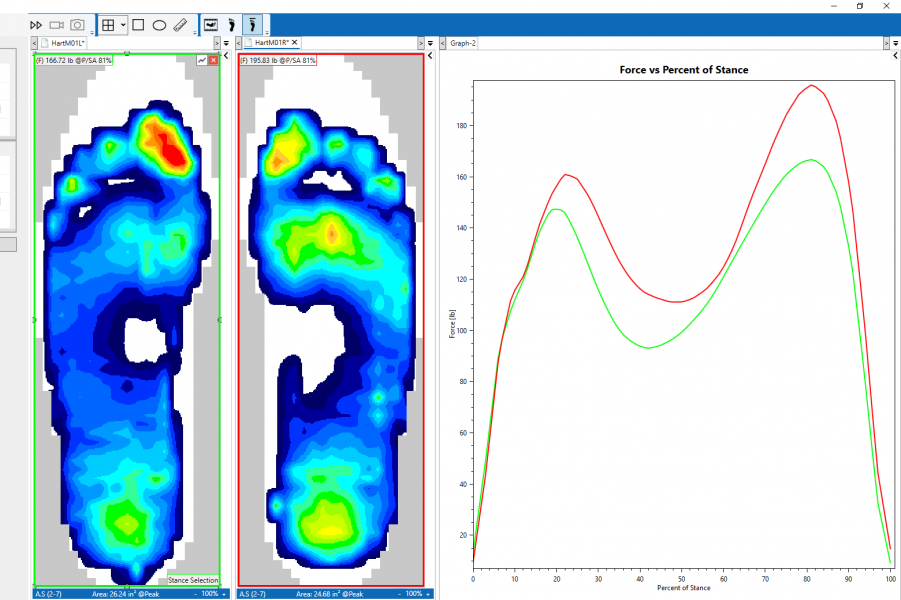Image resolution: width=901 pixels, height=600 pixels.
Task: Close the HartM01R tab
Action: 295,44
